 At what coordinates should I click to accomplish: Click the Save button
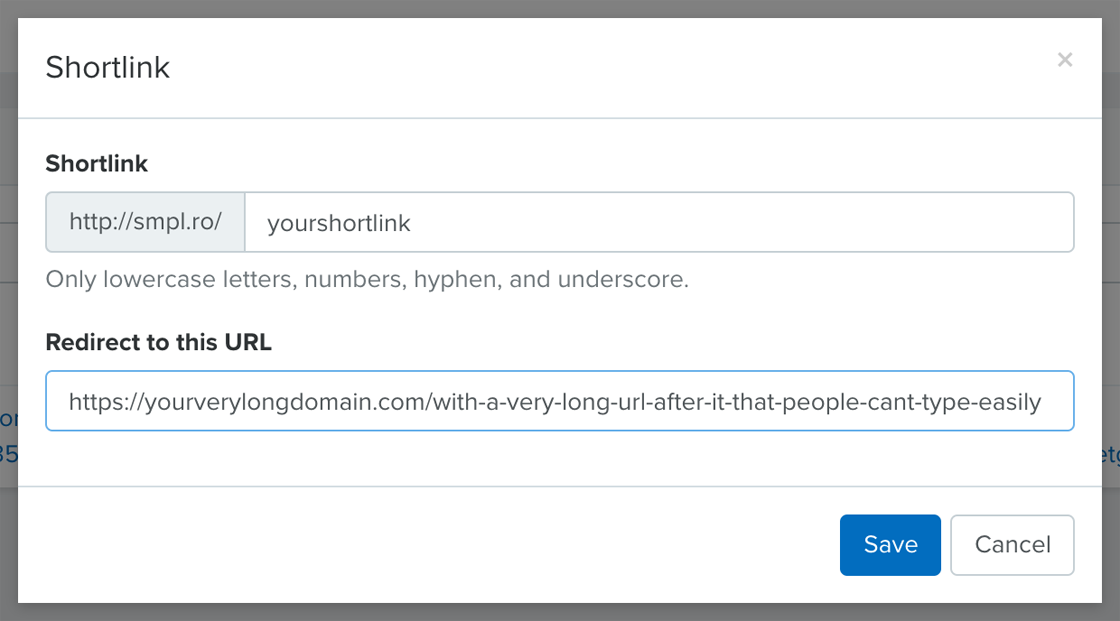pos(890,545)
